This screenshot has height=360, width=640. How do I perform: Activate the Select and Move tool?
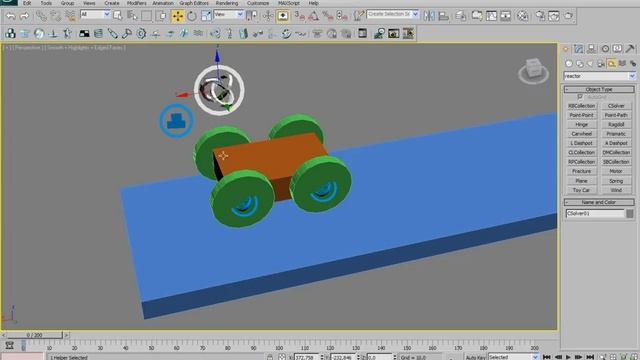click(x=178, y=16)
